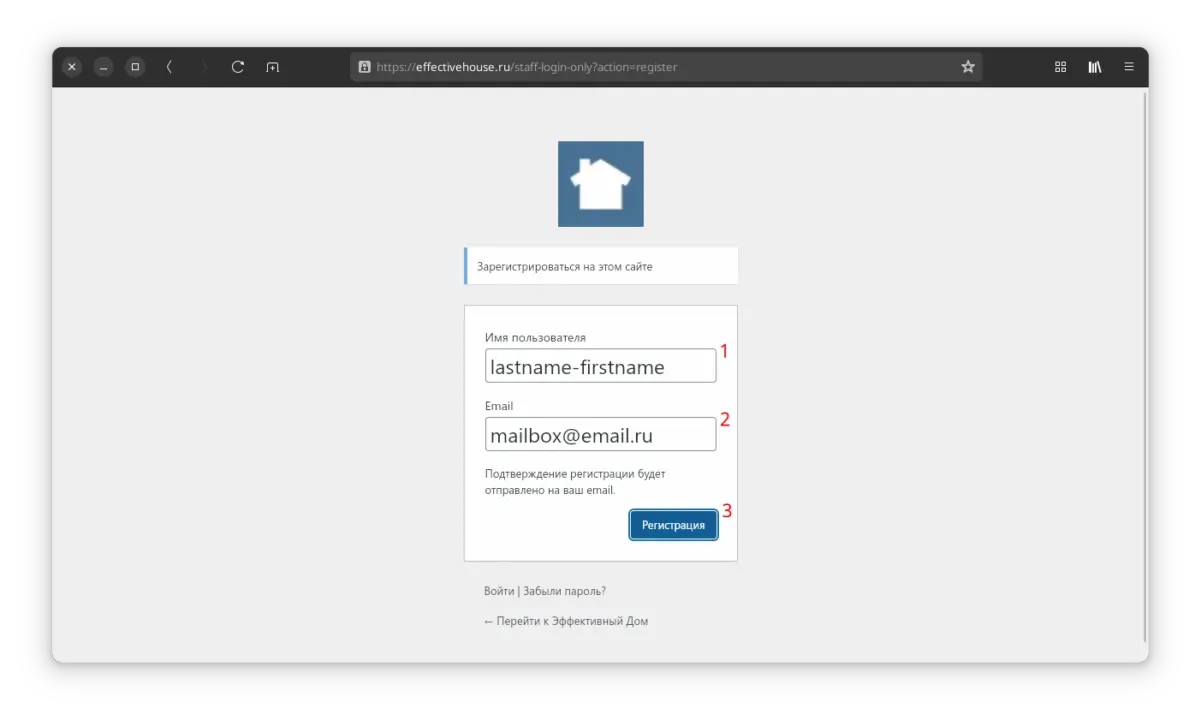Focus the Email input field
Screen dimensions: 1201x720
tap(600, 435)
